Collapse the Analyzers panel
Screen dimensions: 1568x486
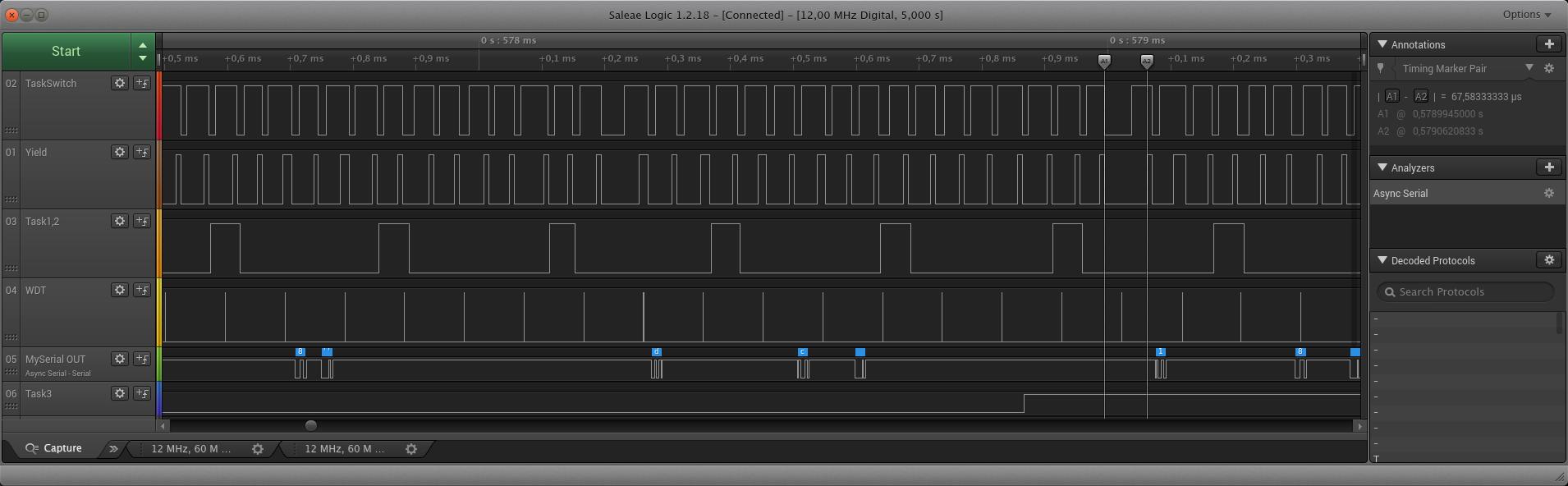point(1382,167)
